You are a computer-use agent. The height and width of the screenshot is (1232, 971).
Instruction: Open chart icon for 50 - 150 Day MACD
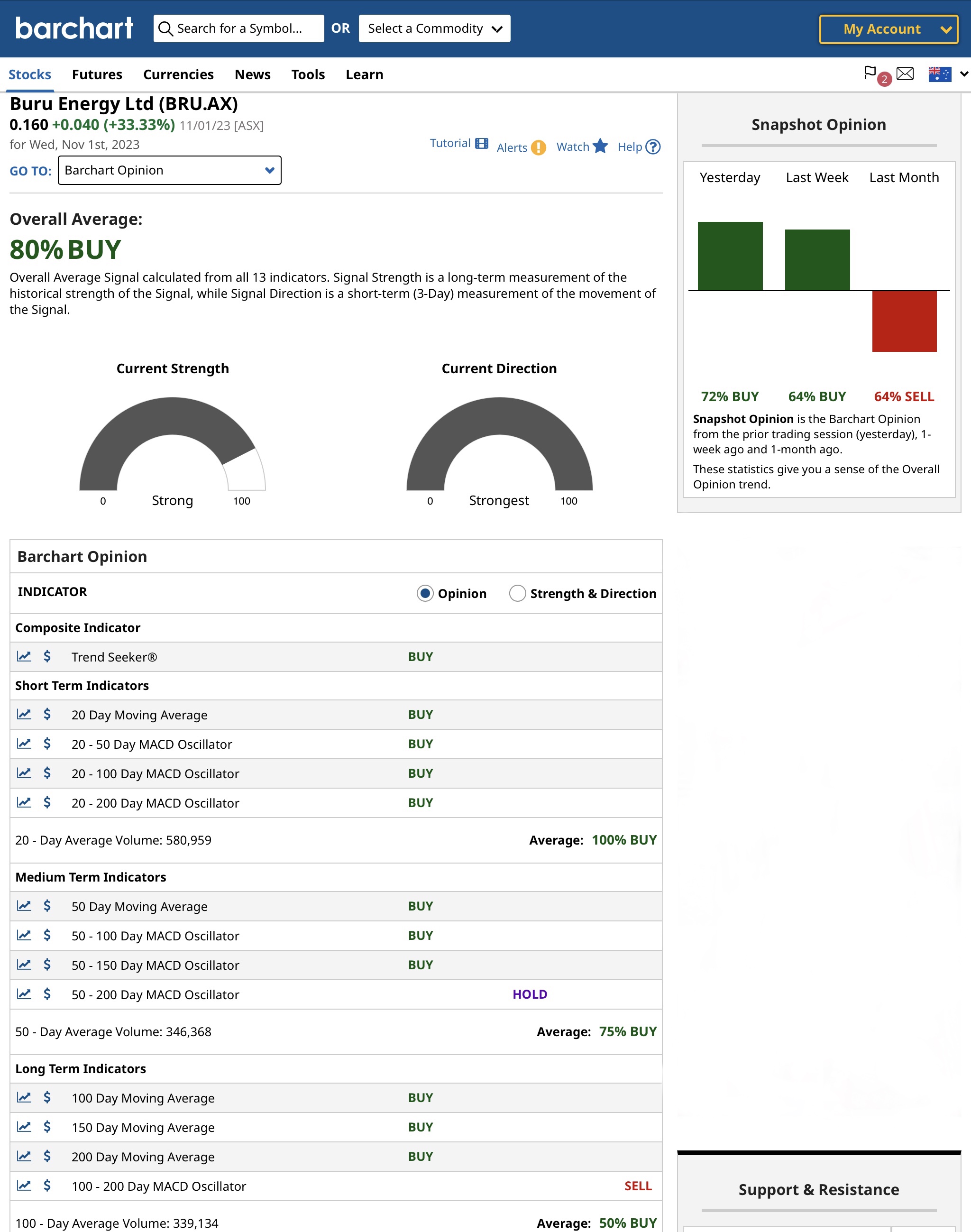[24, 964]
